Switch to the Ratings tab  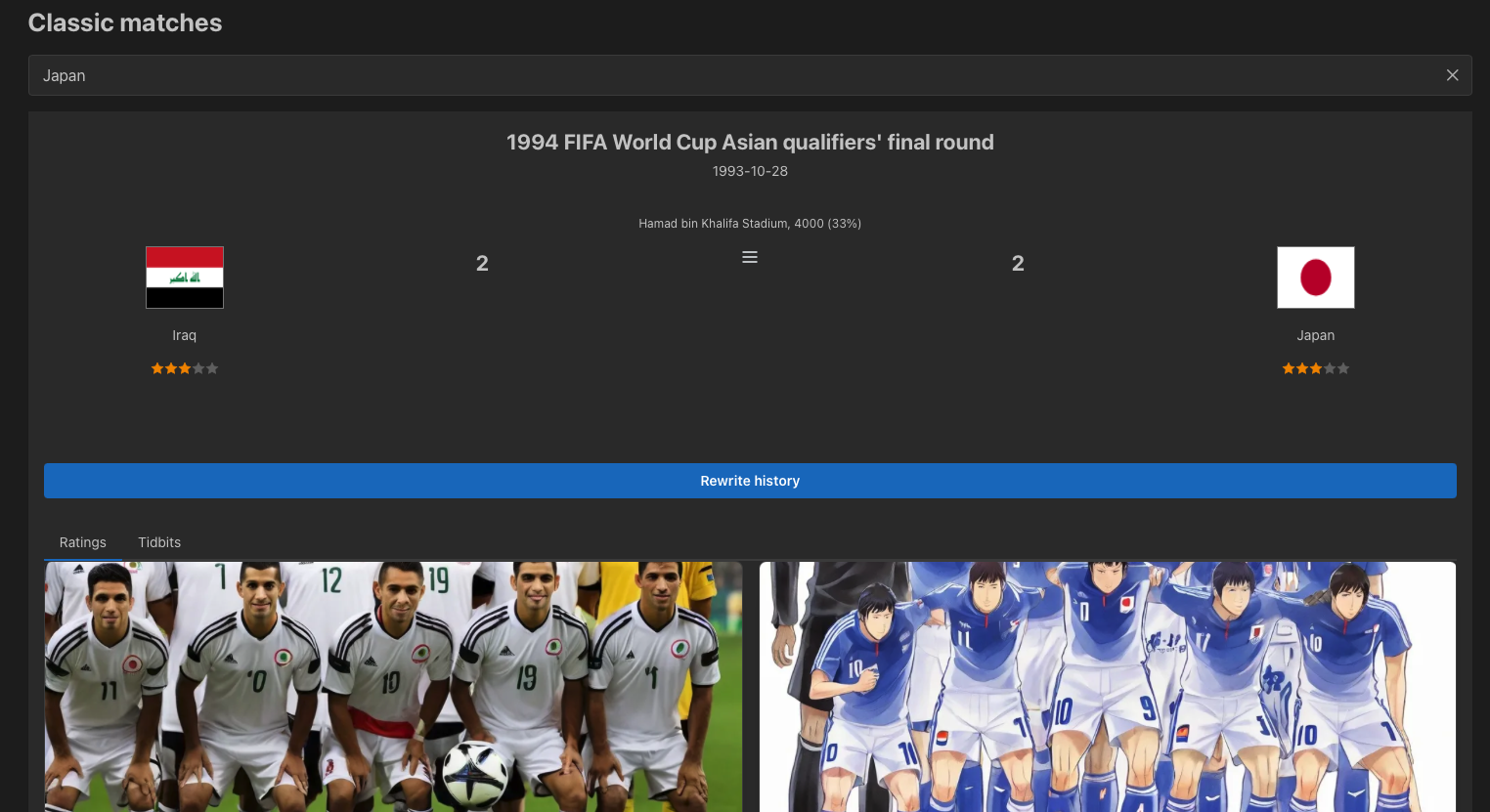83,542
